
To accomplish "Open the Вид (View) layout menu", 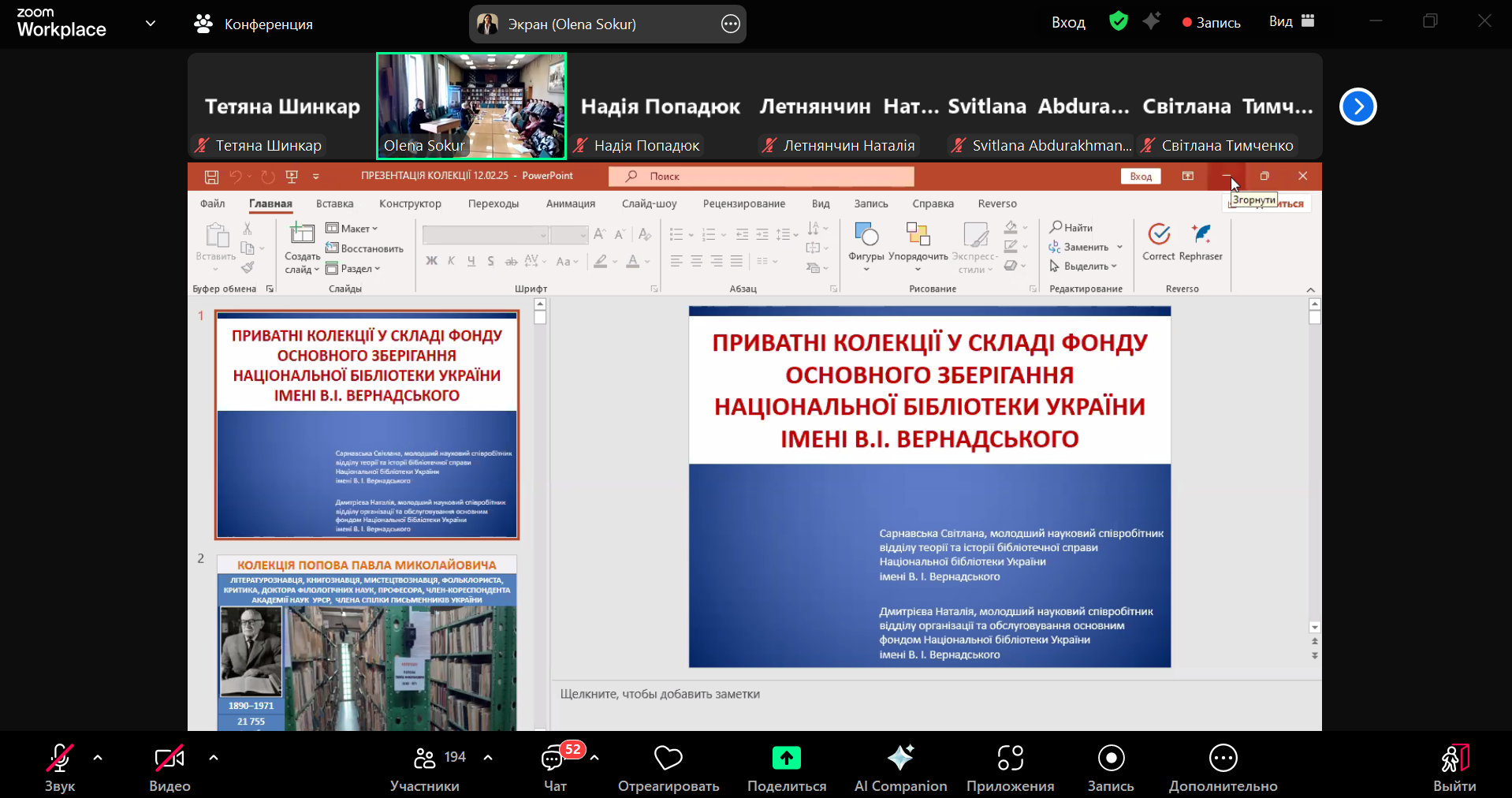I will point(1291,21).
